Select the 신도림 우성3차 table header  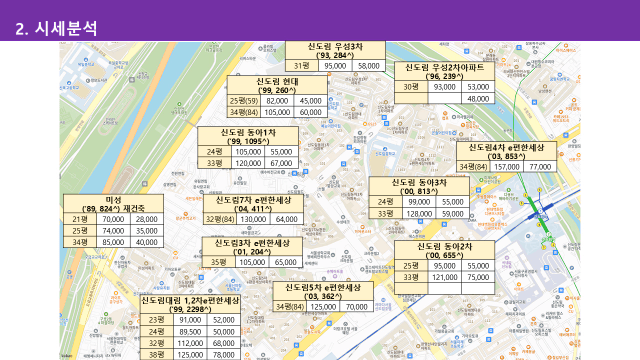click(x=335, y=51)
